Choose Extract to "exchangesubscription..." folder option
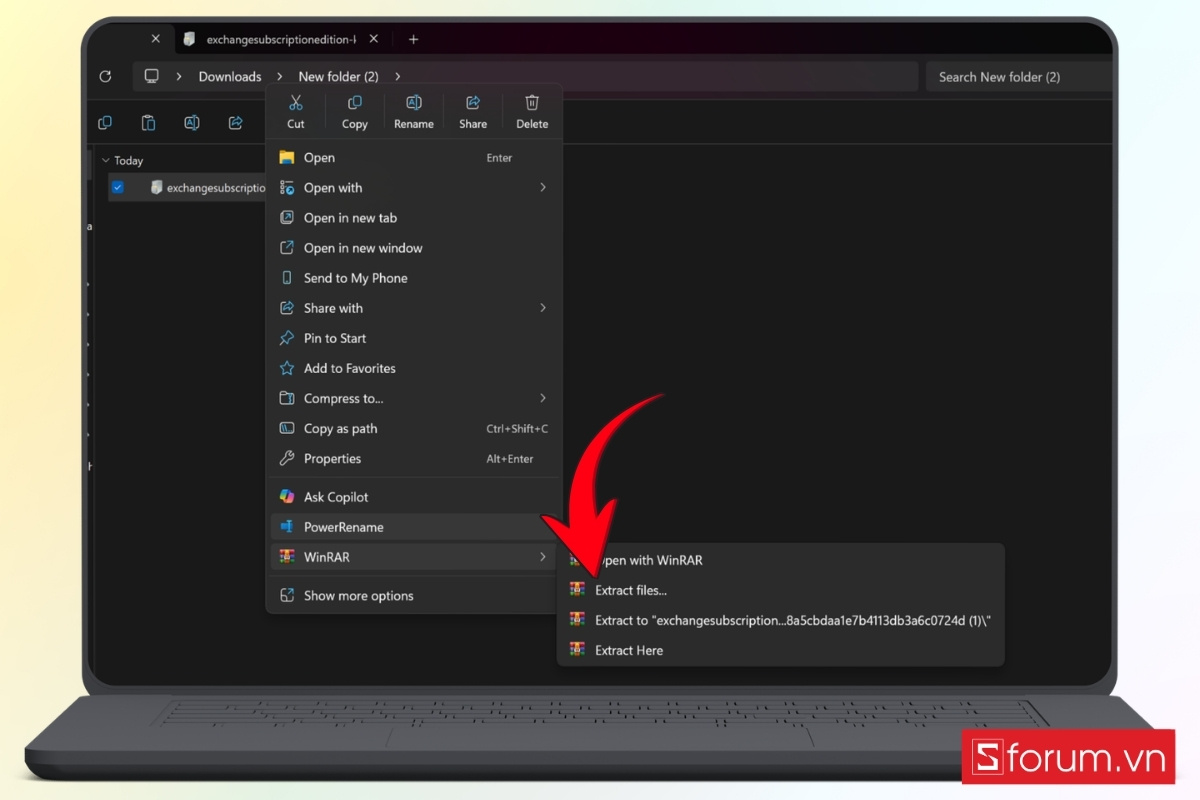The image size is (1200, 800). click(x=780, y=620)
